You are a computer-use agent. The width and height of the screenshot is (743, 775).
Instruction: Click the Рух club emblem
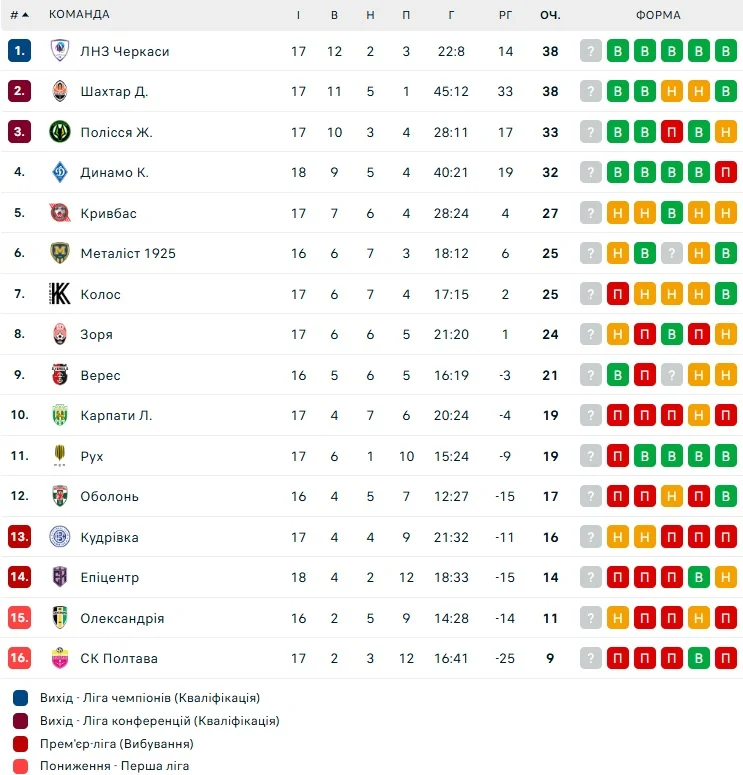click(60, 456)
